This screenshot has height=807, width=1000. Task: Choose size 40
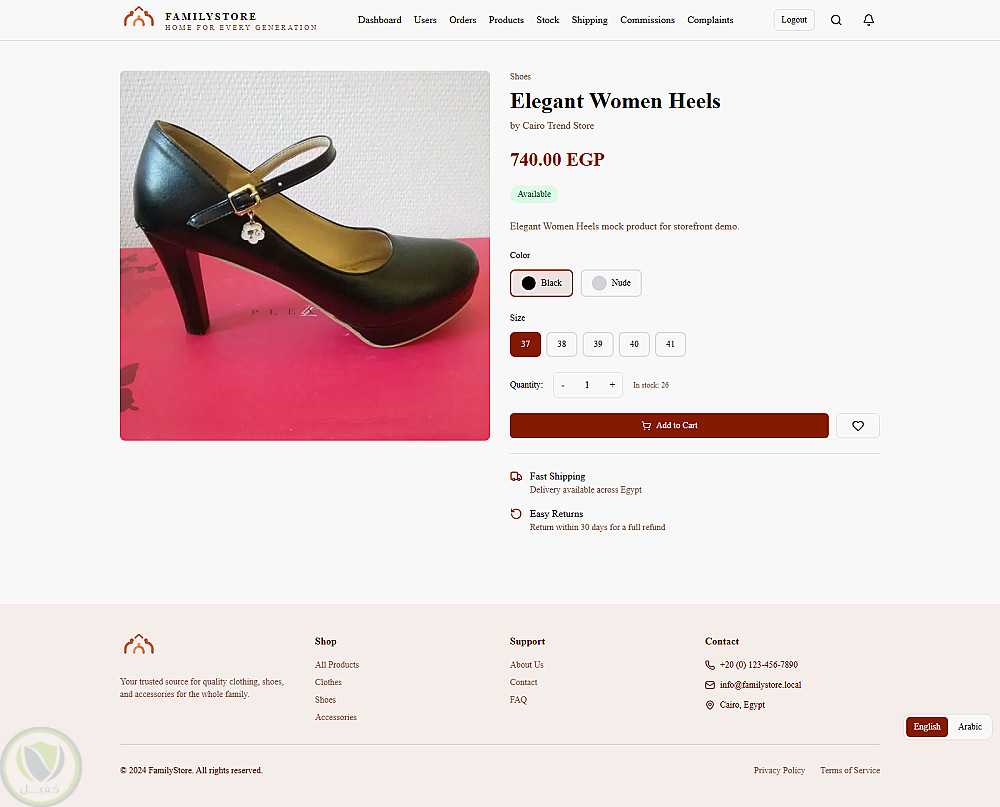pyautogui.click(x=634, y=344)
